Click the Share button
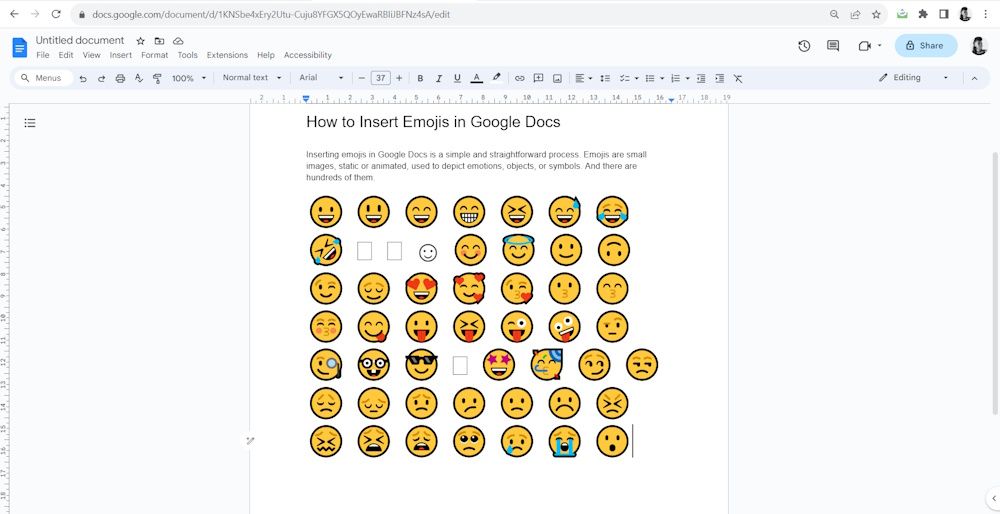Screen dimensions: 1000x514 [x=925, y=46]
